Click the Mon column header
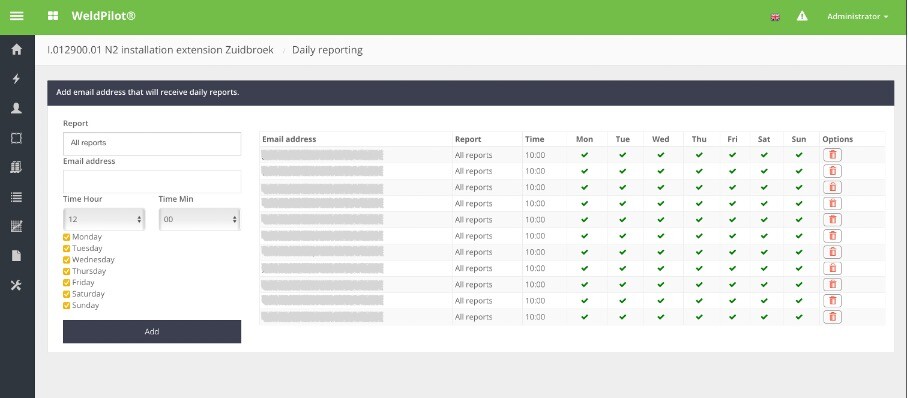This screenshot has height=398, width=908. point(584,139)
